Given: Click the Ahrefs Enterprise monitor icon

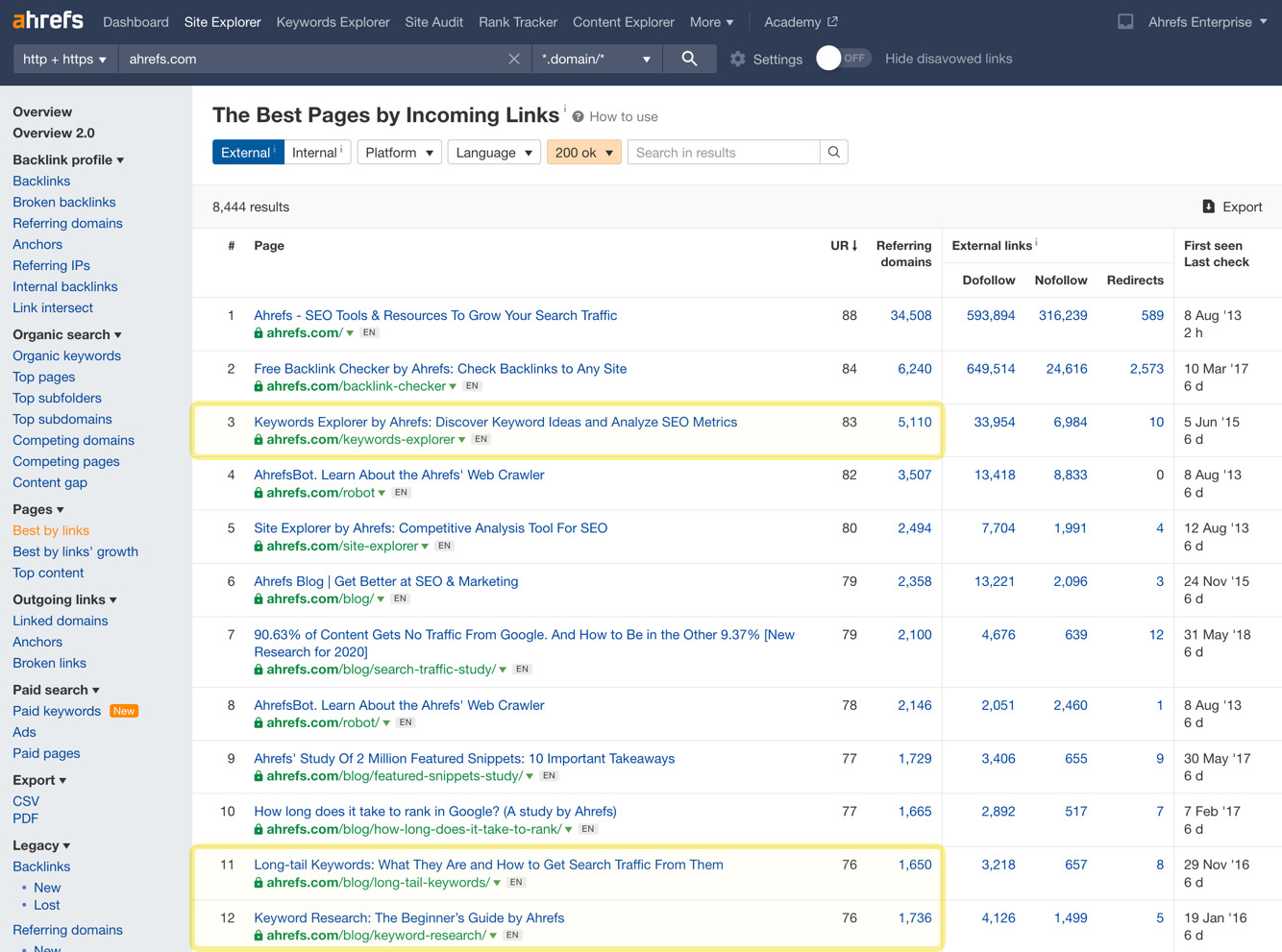Looking at the screenshot, I should (1124, 21).
